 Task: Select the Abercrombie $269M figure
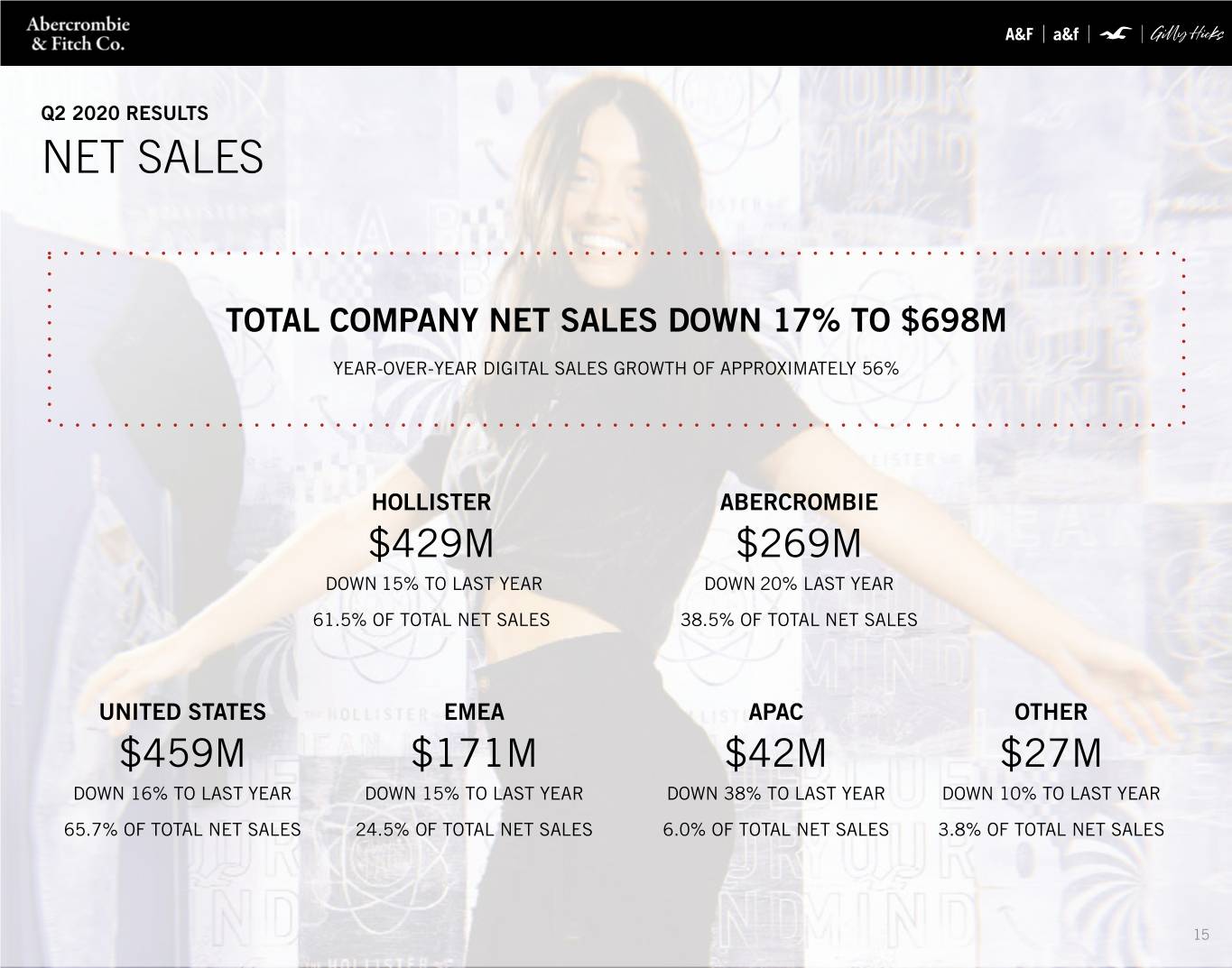coord(799,544)
